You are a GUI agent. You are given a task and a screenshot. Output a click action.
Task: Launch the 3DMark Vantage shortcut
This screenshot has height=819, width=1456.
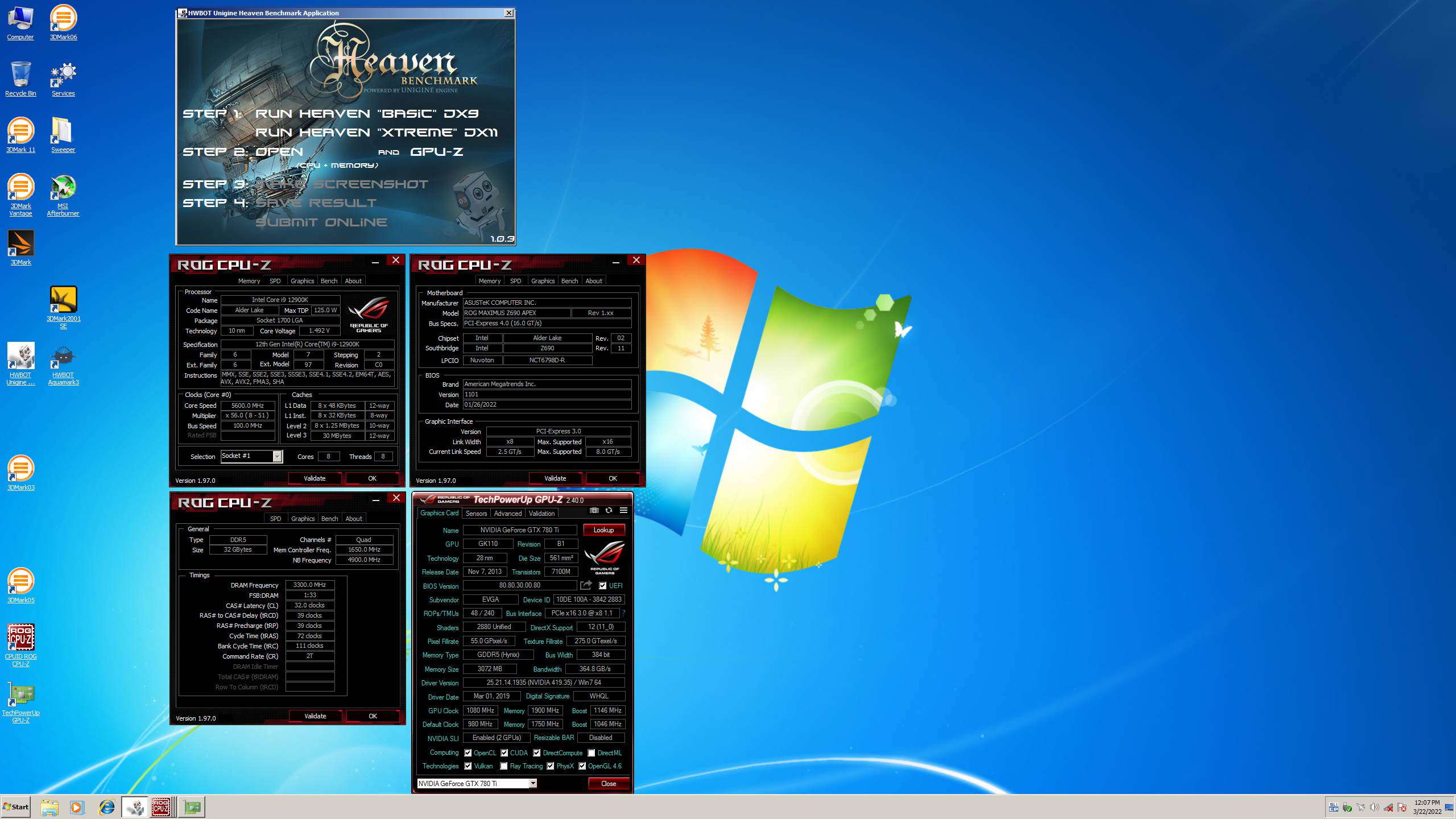(20, 195)
